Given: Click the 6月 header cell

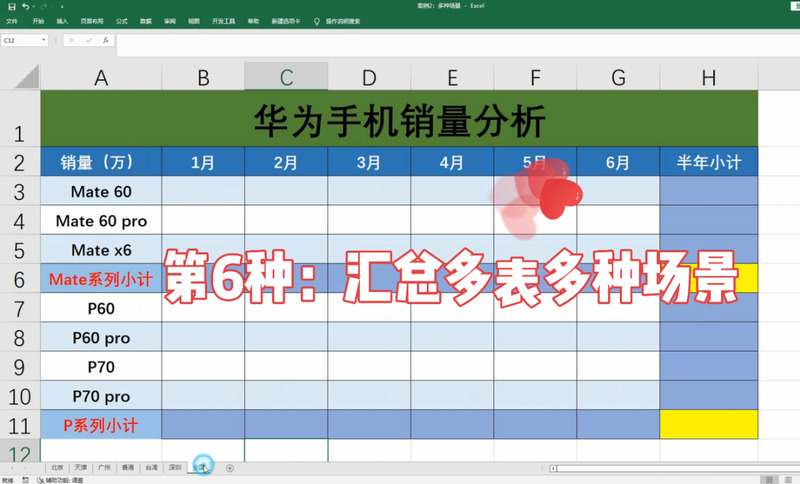Looking at the screenshot, I should (x=618, y=162).
